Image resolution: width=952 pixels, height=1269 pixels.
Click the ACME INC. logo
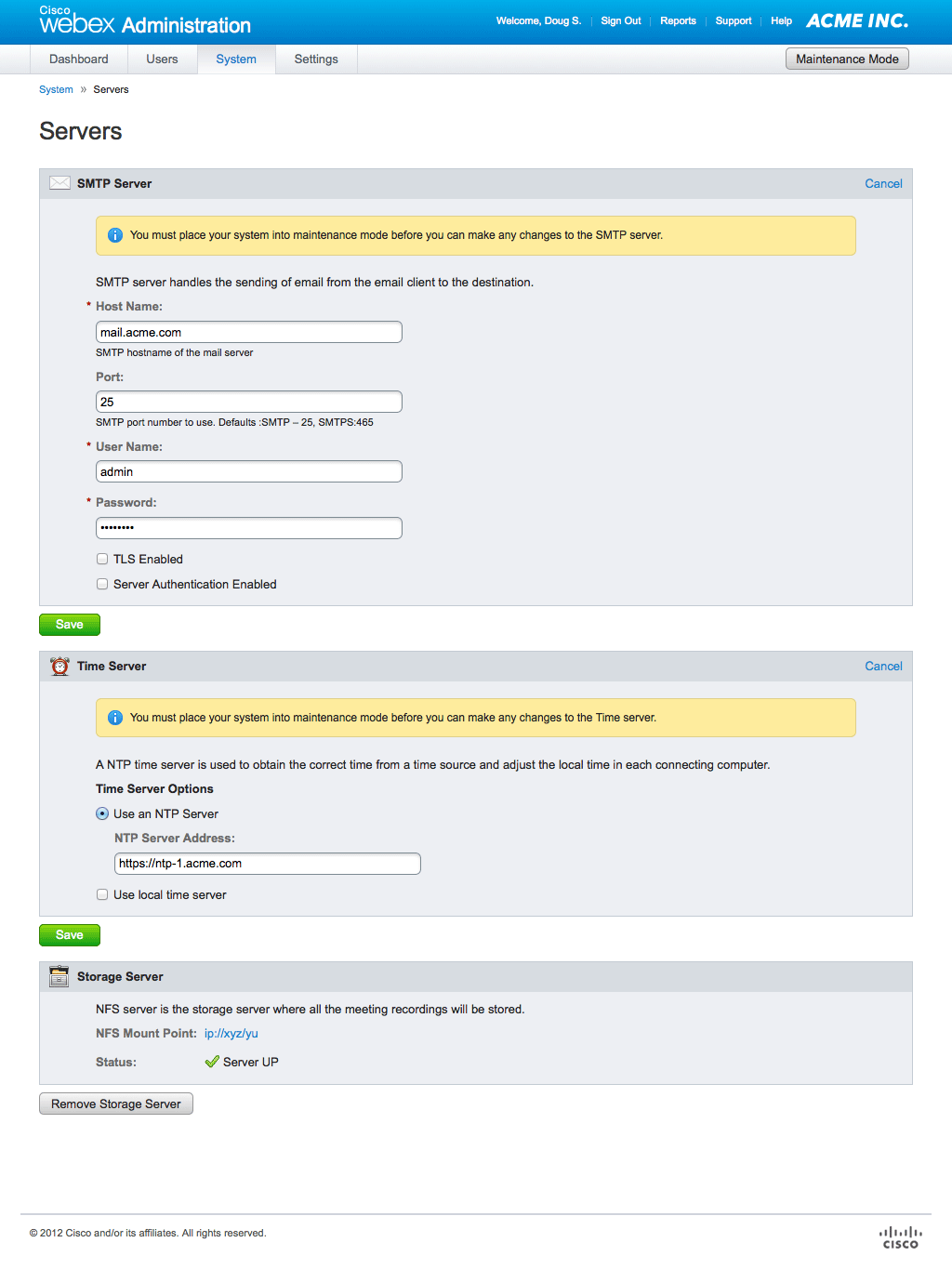(x=857, y=20)
